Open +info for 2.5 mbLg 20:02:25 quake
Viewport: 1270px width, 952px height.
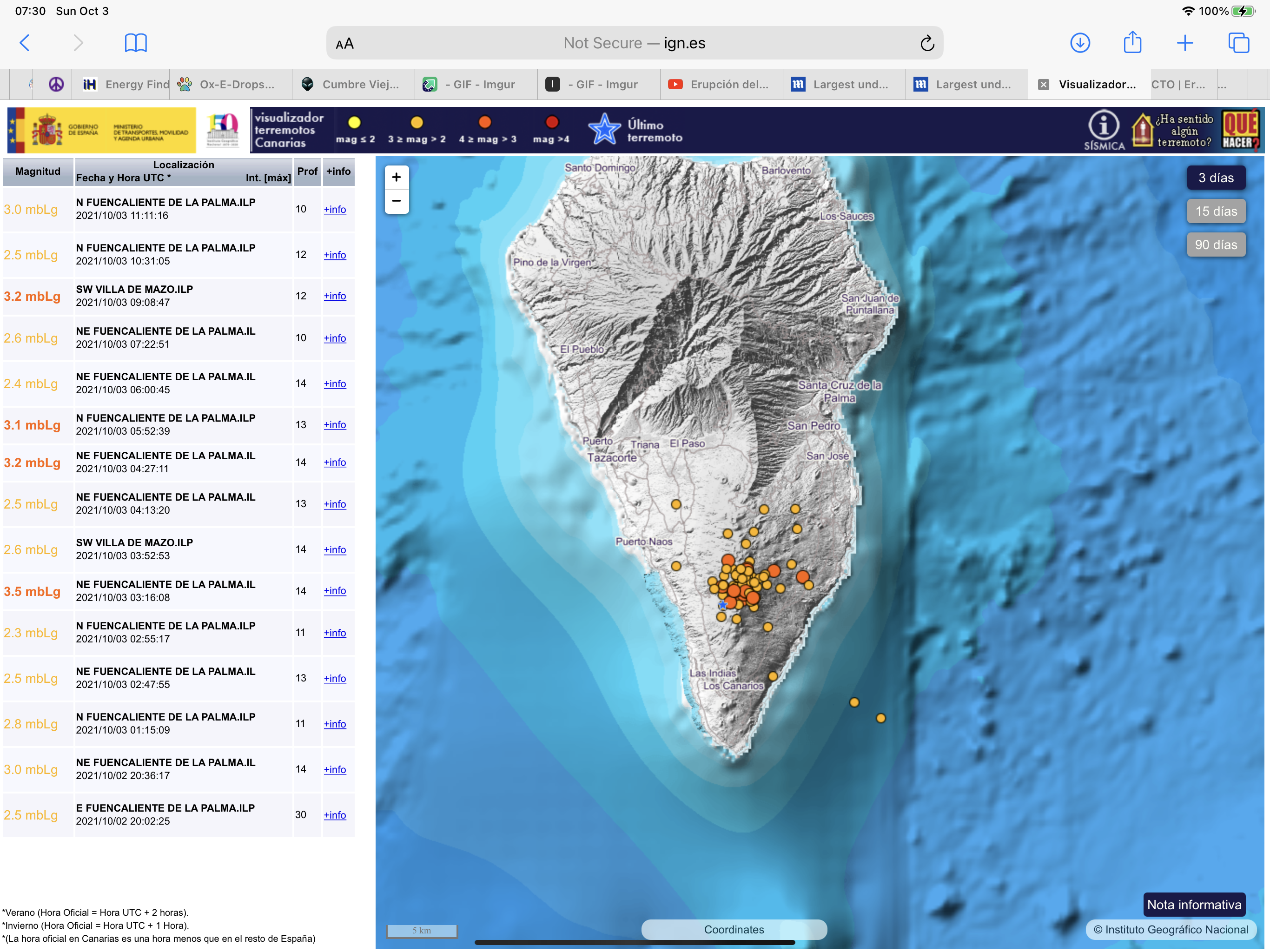(335, 815)
